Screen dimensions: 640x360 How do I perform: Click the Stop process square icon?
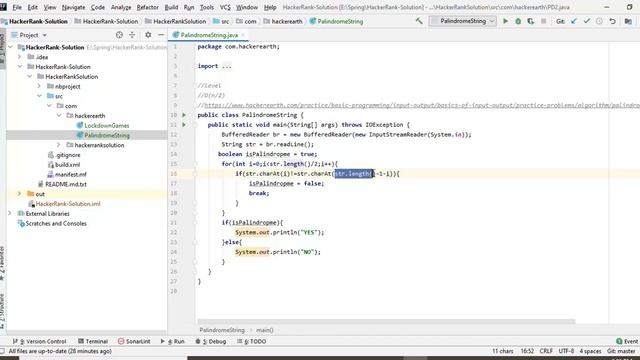[543, 21]
